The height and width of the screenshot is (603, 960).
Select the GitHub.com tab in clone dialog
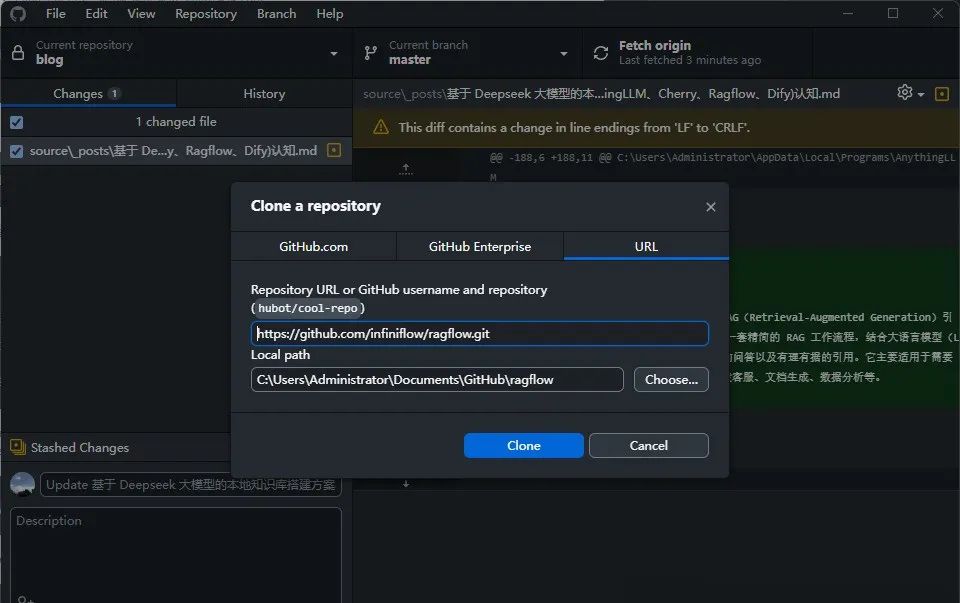[x=313, y=246]
